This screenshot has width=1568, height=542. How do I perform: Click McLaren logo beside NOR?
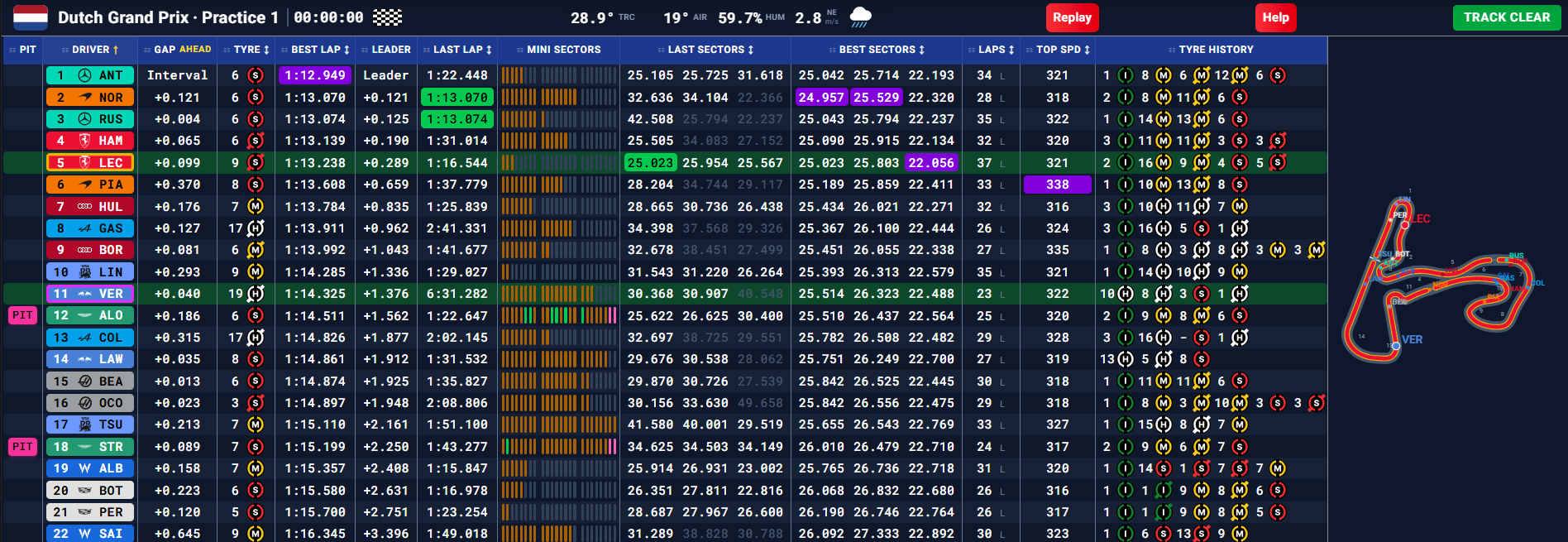pos(84,98)
